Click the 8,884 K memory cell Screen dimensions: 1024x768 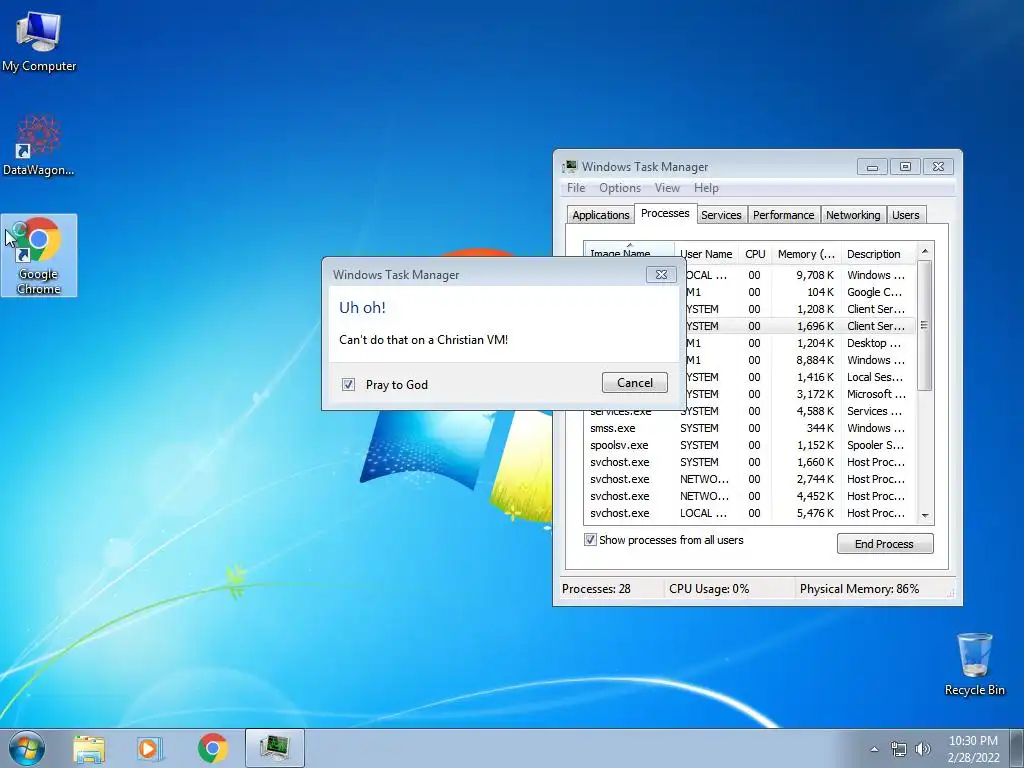point(815,360)
